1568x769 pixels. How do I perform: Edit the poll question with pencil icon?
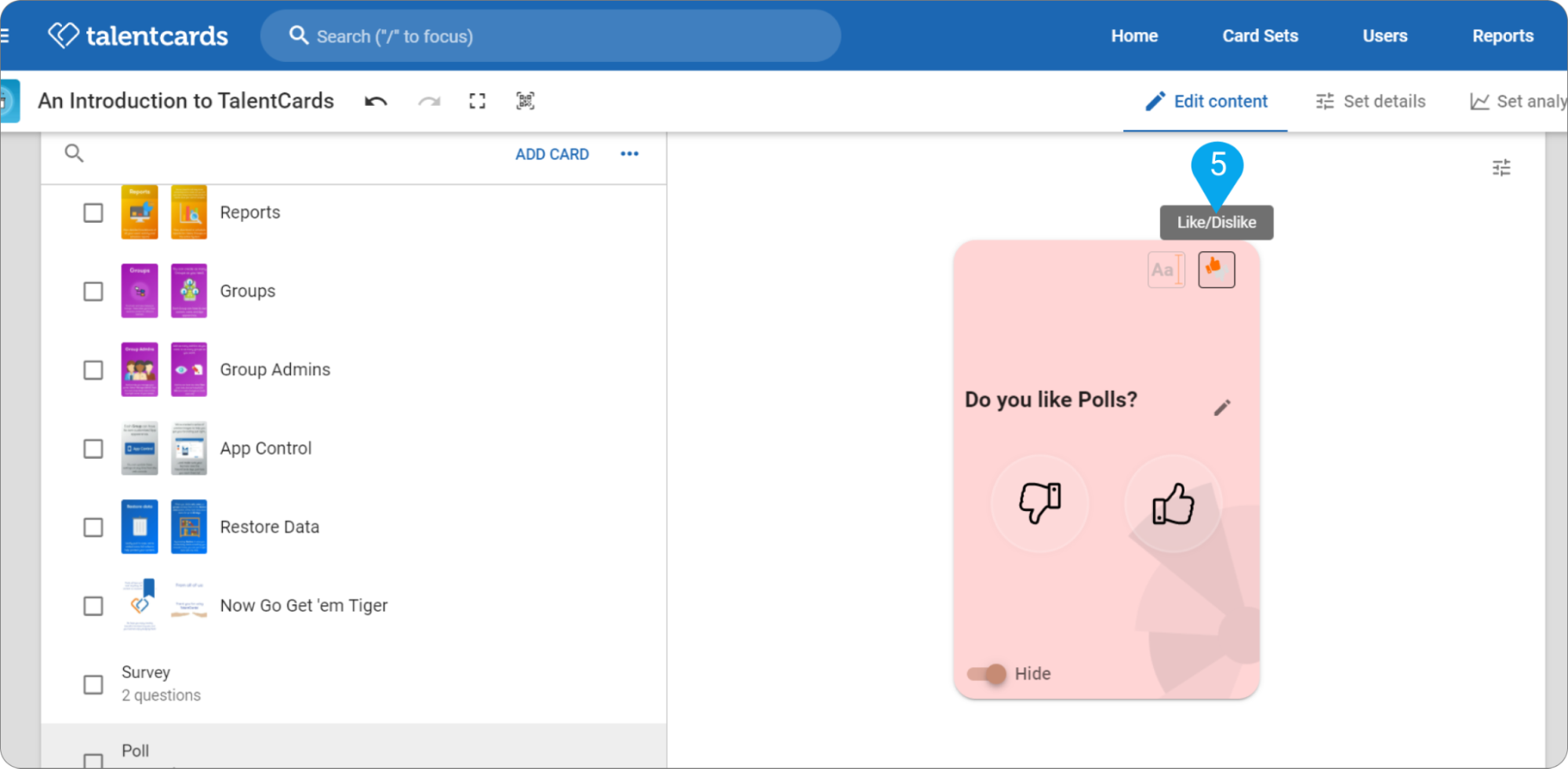pos(1222,408)
